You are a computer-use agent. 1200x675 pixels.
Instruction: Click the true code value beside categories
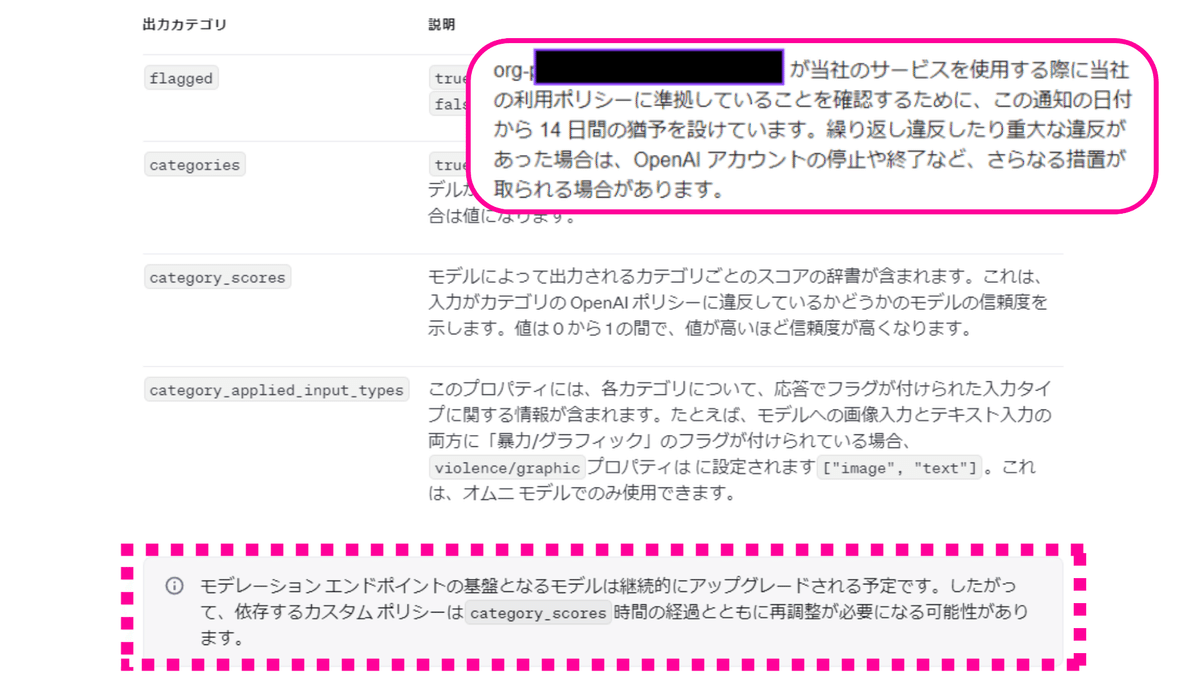[x=449, y=165]
